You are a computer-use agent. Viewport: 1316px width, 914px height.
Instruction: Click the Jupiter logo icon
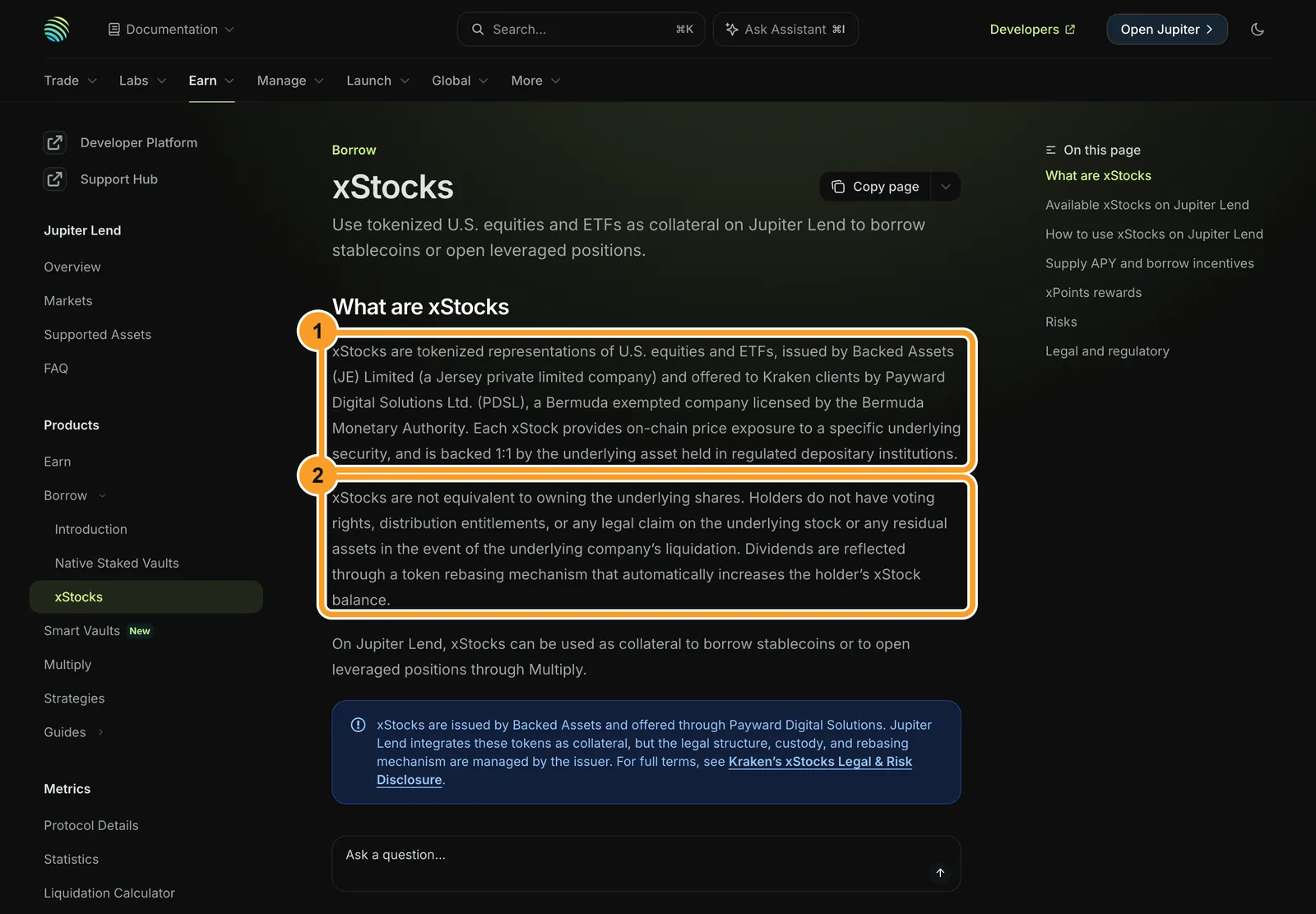pyautogui.click(x=57, y=30)
